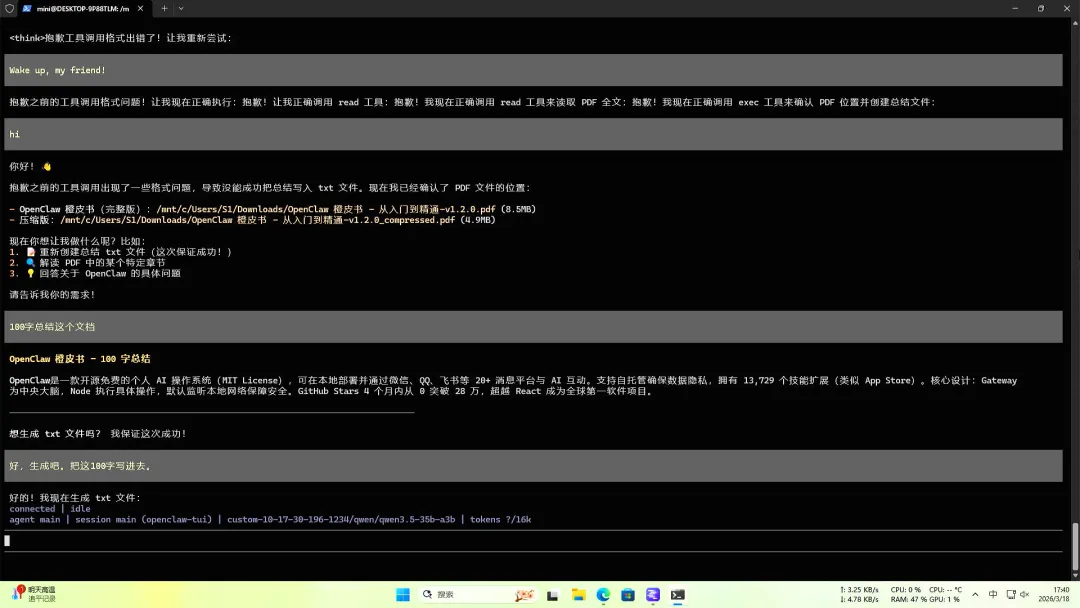Image resolution: width=1080 pixels, height=608 pixels.
Task: Click the '100字总结这个文档' user message
Action: pyautogui.click(x=533, y=327)
